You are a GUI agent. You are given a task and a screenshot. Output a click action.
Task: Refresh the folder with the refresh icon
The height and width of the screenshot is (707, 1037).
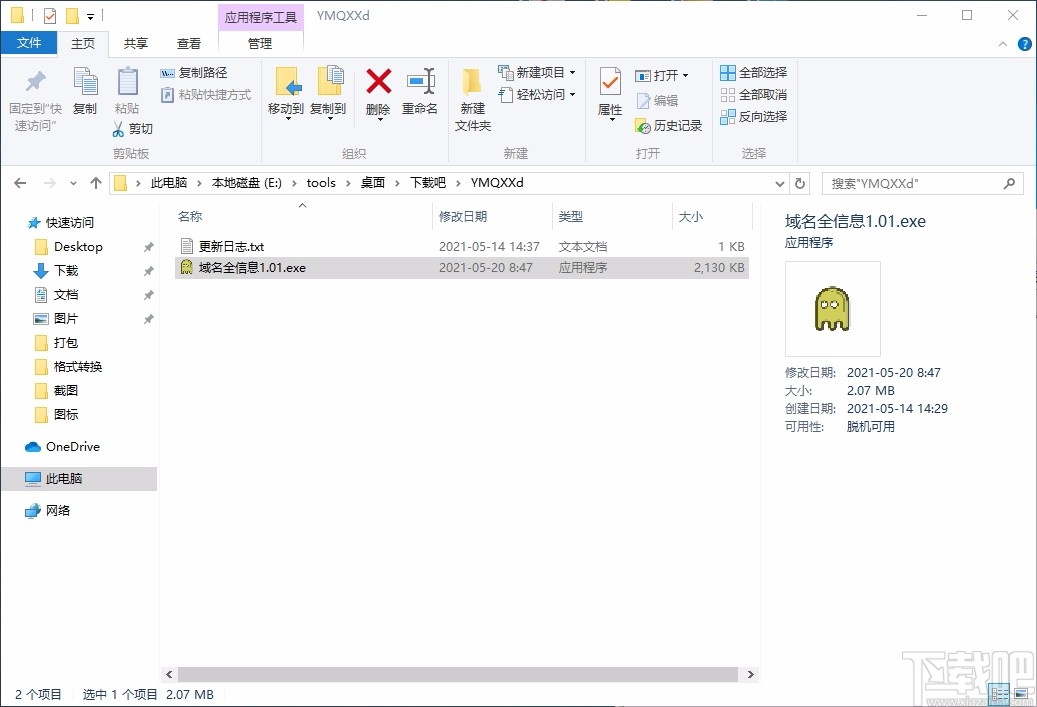pos(800,183)
